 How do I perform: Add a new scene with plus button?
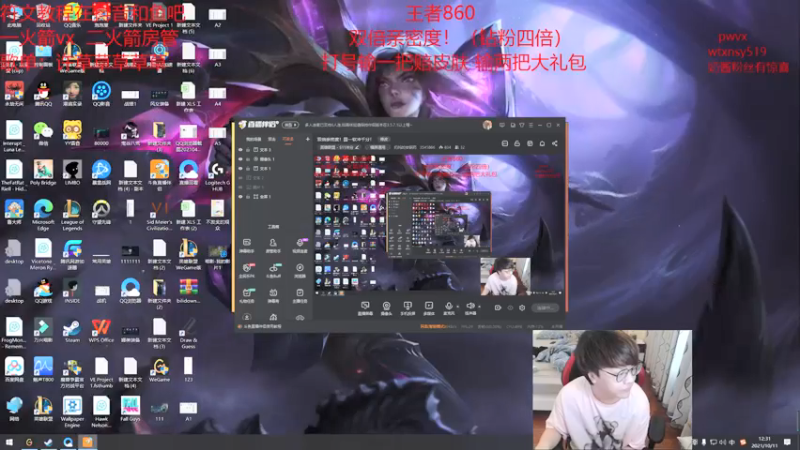click(308, 139)
